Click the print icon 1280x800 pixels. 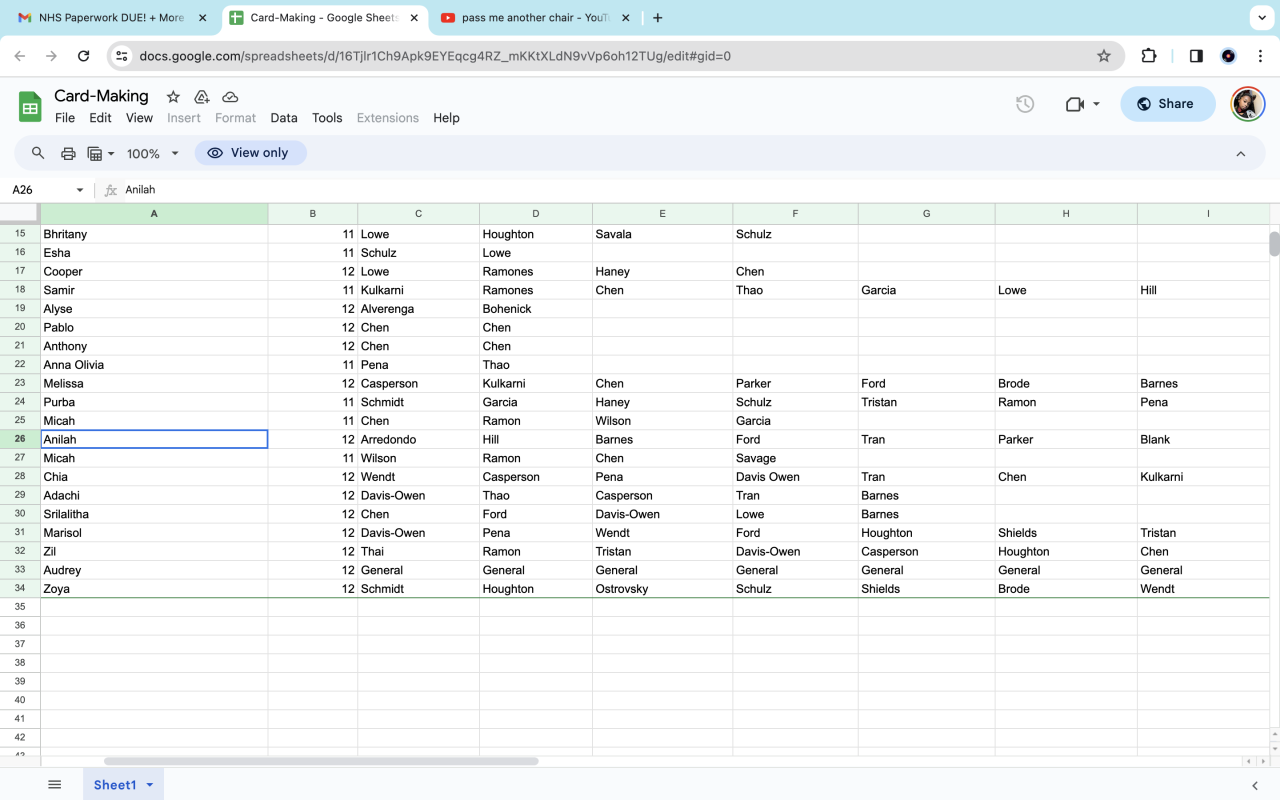coord(68,153)
